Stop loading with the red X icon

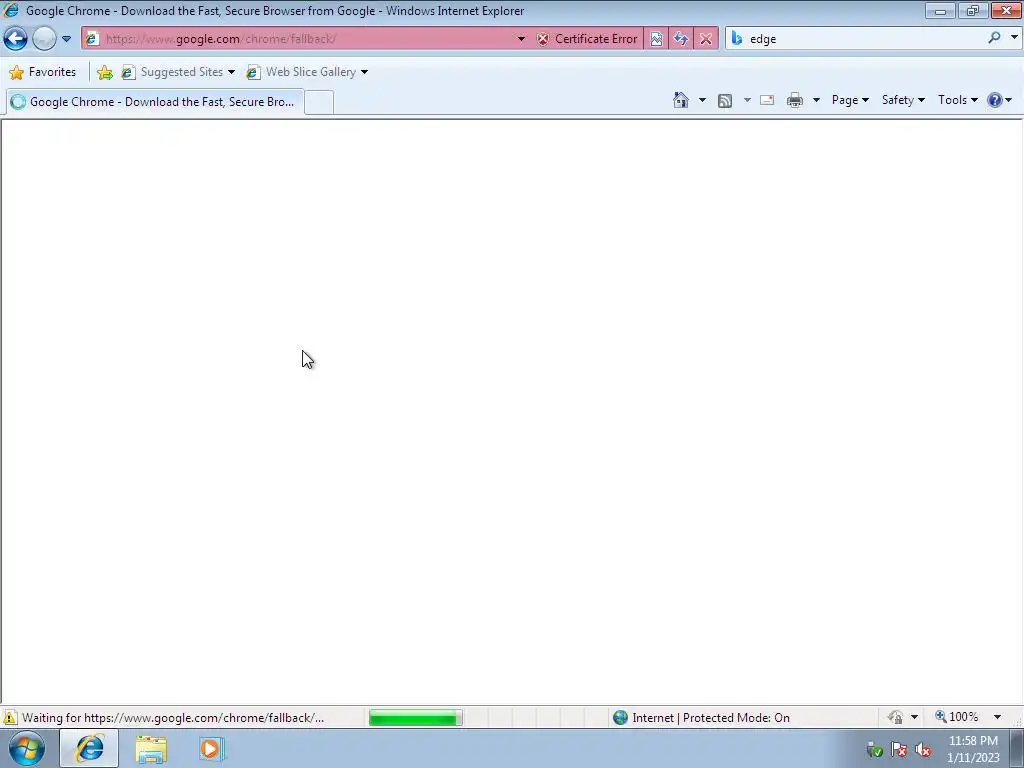click(x=706, y=39)
